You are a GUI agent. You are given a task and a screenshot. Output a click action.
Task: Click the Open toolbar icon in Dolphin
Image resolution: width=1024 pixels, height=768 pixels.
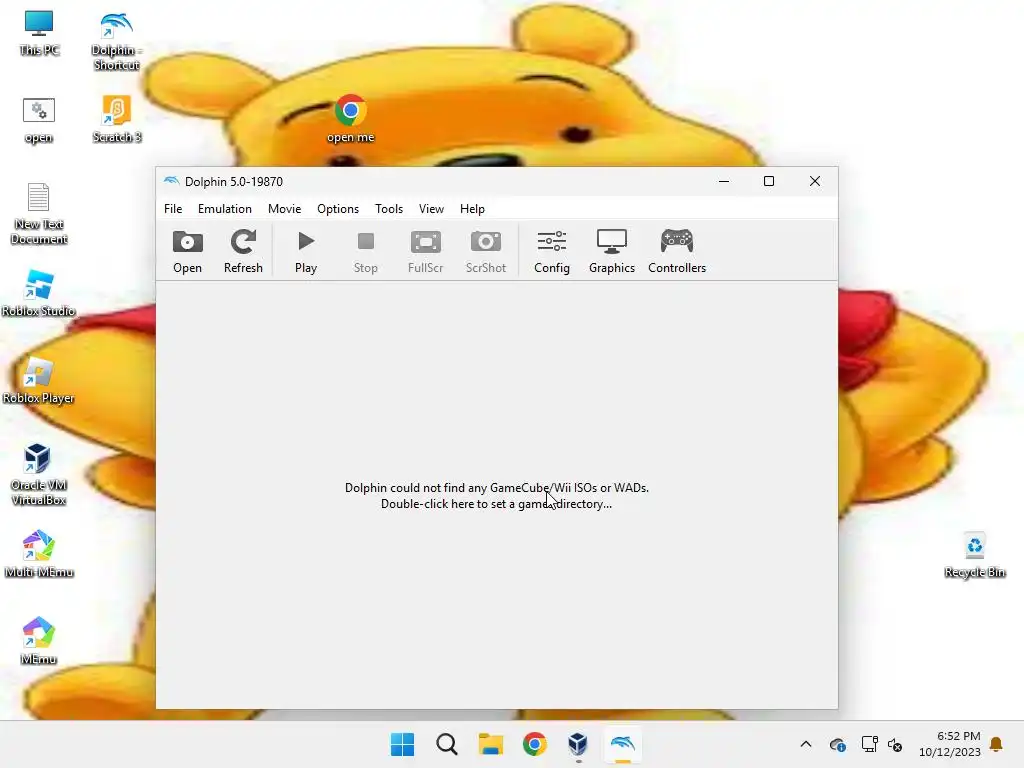(x=187, y=251)
